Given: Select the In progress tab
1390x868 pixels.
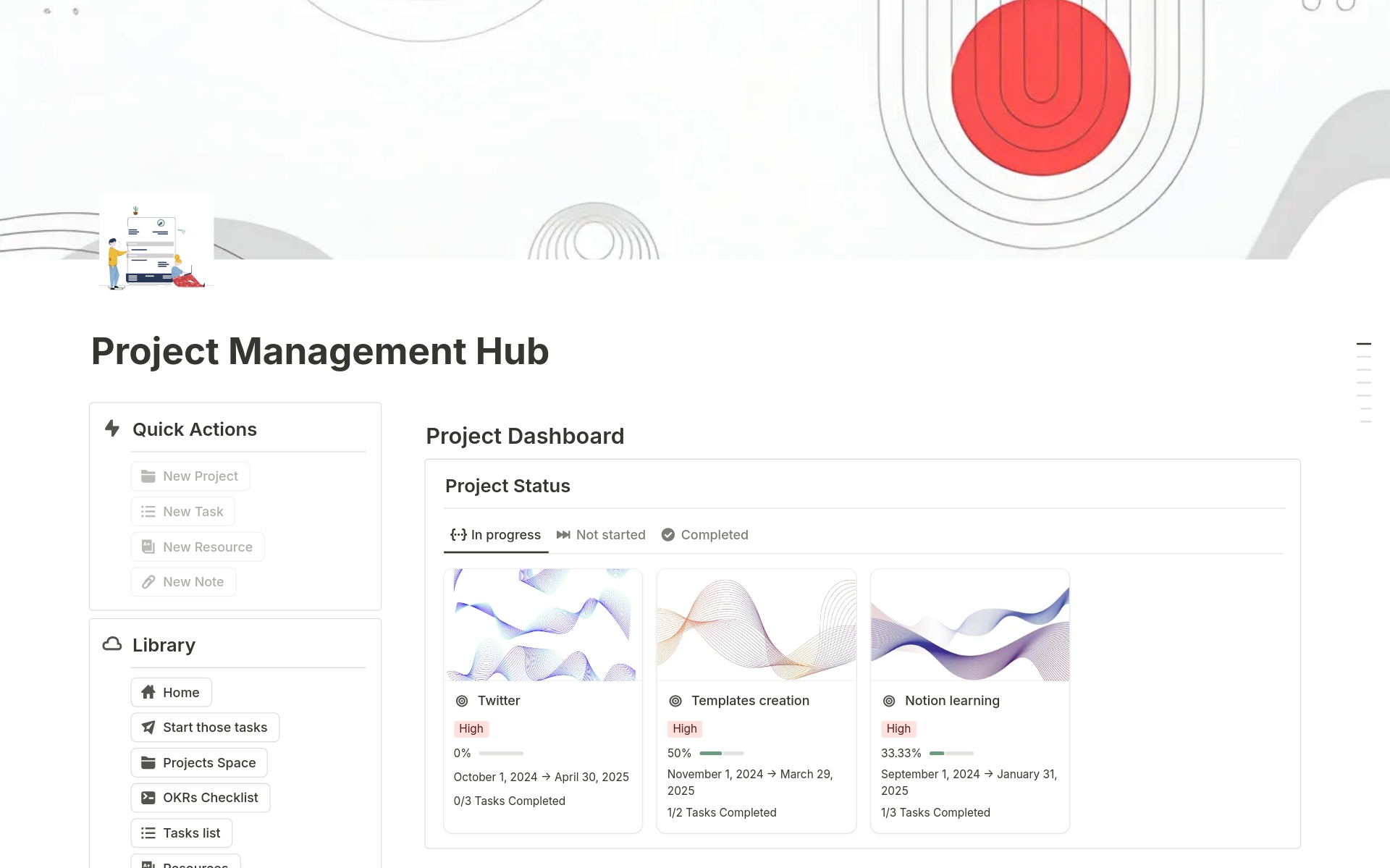Looking at the screenshot, I should click(x=505, y=534).
